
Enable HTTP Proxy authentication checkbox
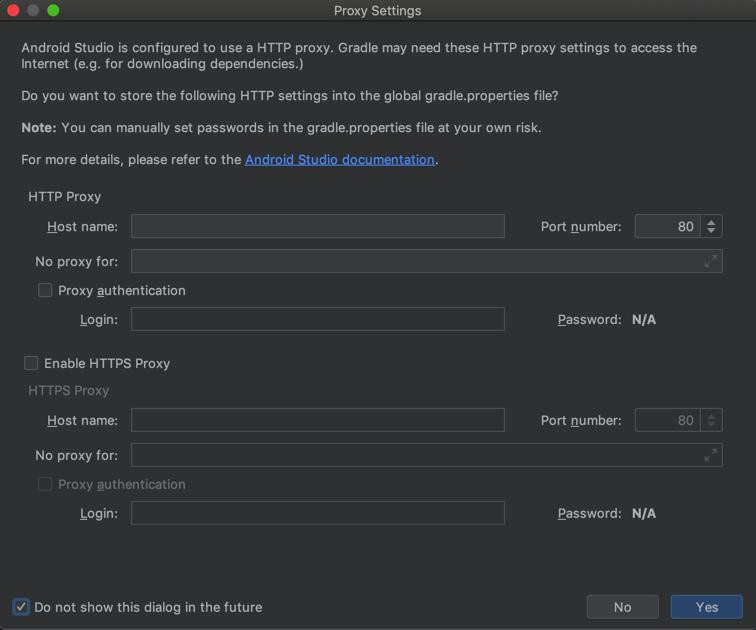45,290
